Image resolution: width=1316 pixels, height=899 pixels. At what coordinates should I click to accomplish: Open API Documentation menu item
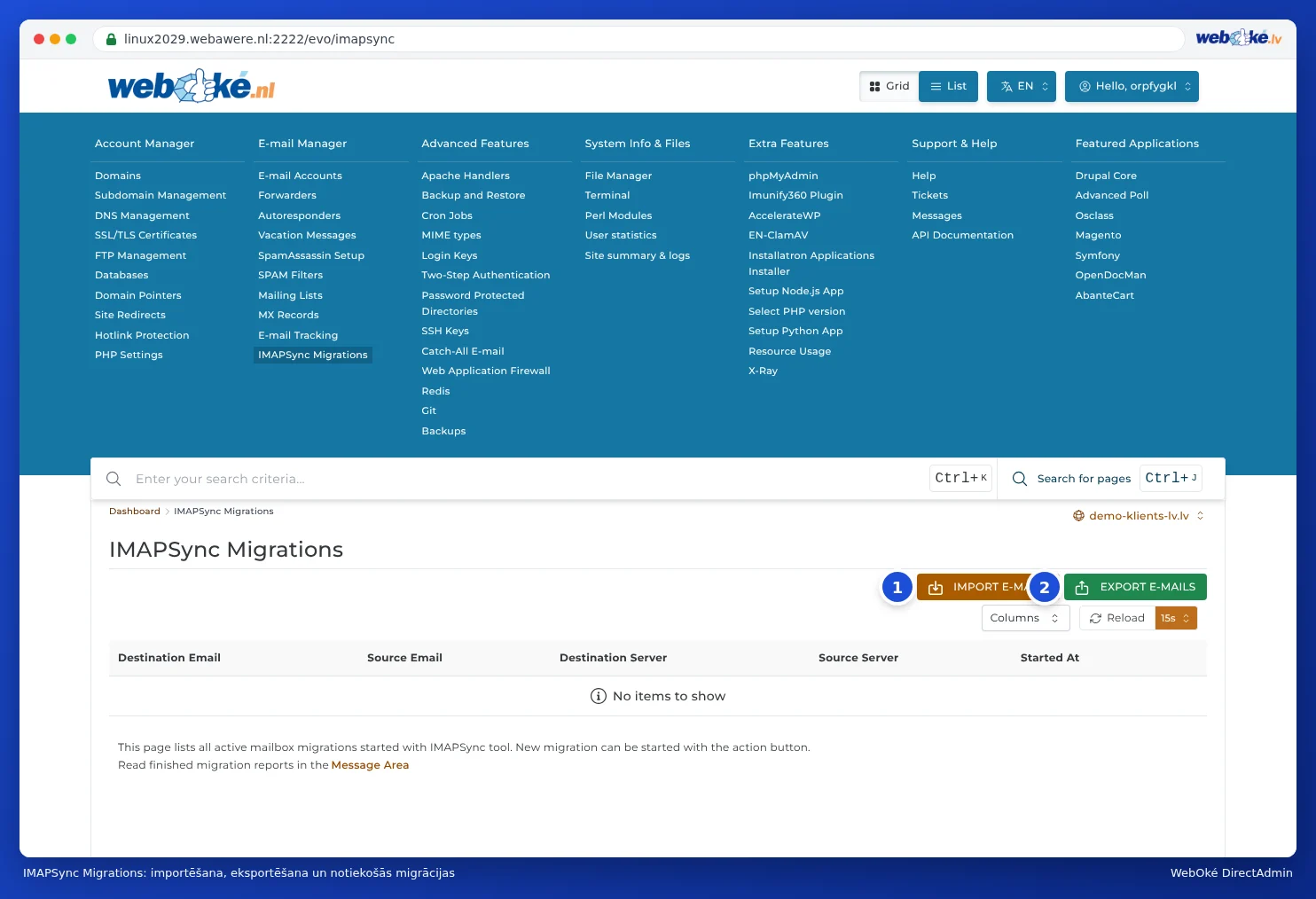962,235
